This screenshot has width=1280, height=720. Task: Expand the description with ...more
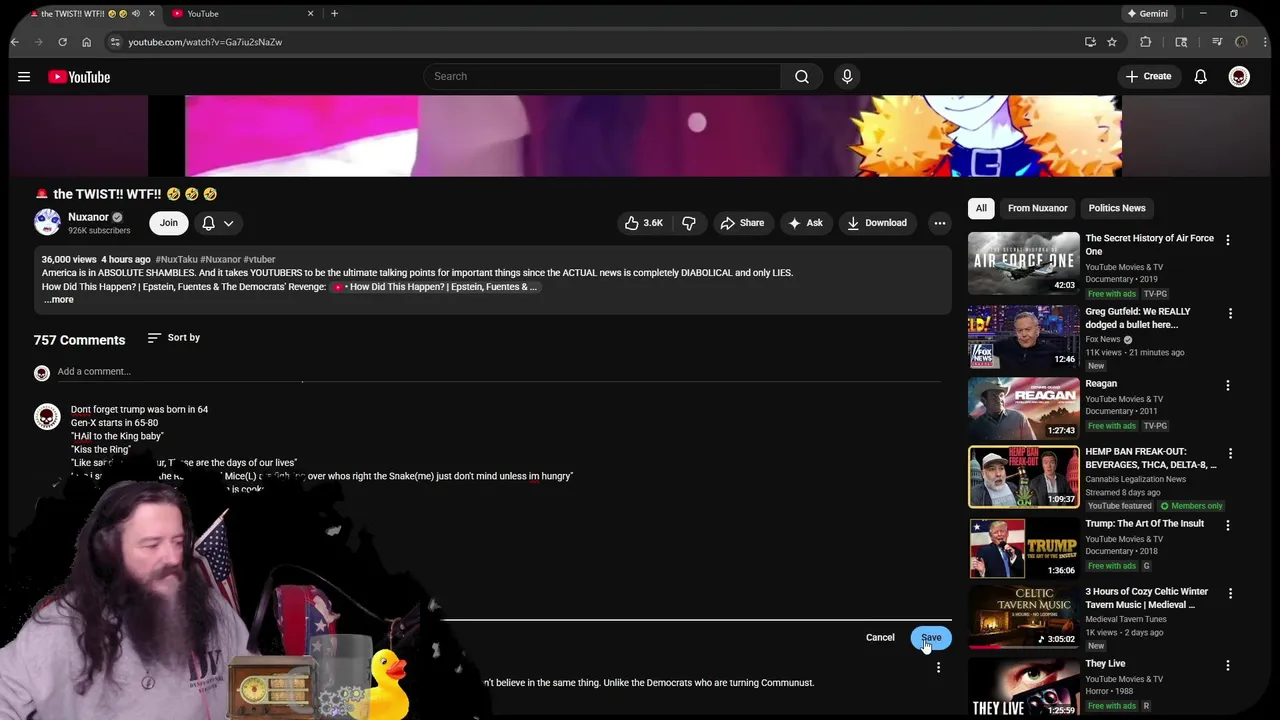click(x=59, y=300)
